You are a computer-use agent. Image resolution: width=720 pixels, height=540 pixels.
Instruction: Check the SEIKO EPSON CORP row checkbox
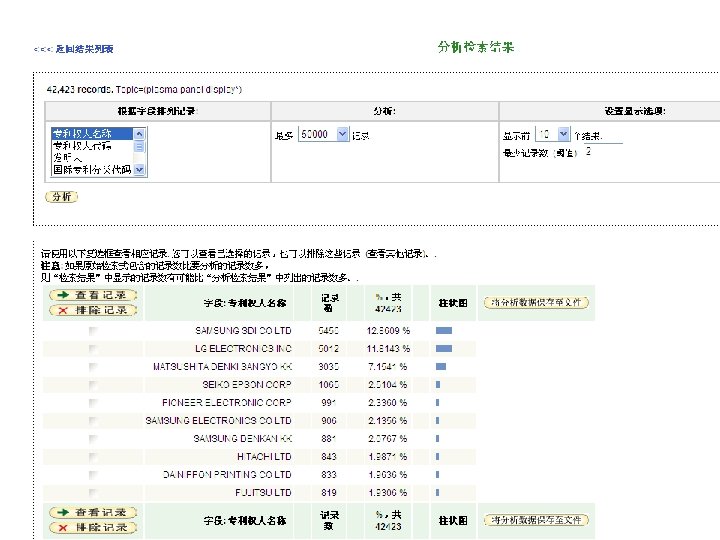(x=93, y=384)
